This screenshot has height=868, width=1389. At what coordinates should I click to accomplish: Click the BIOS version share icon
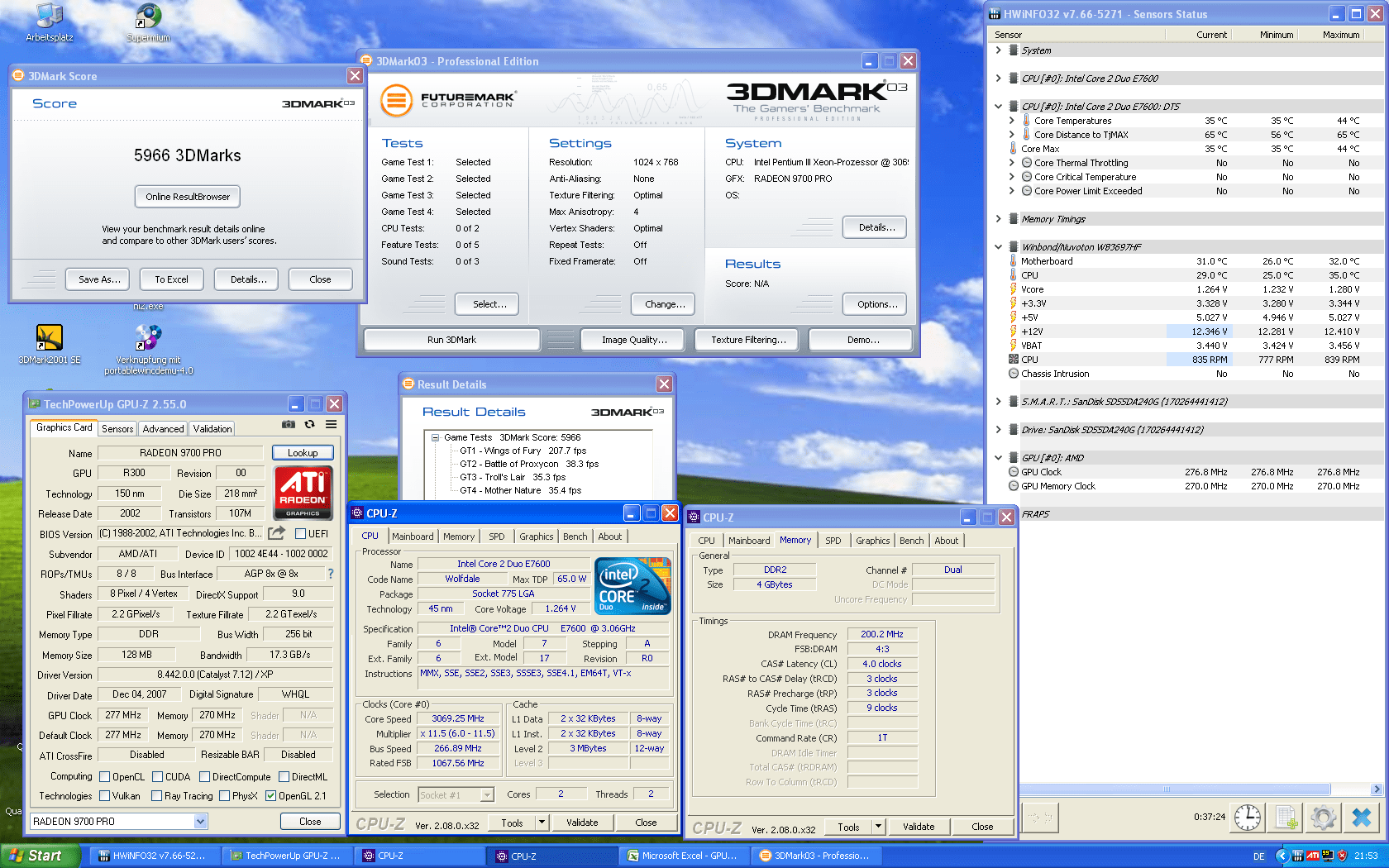pos(277,533)
